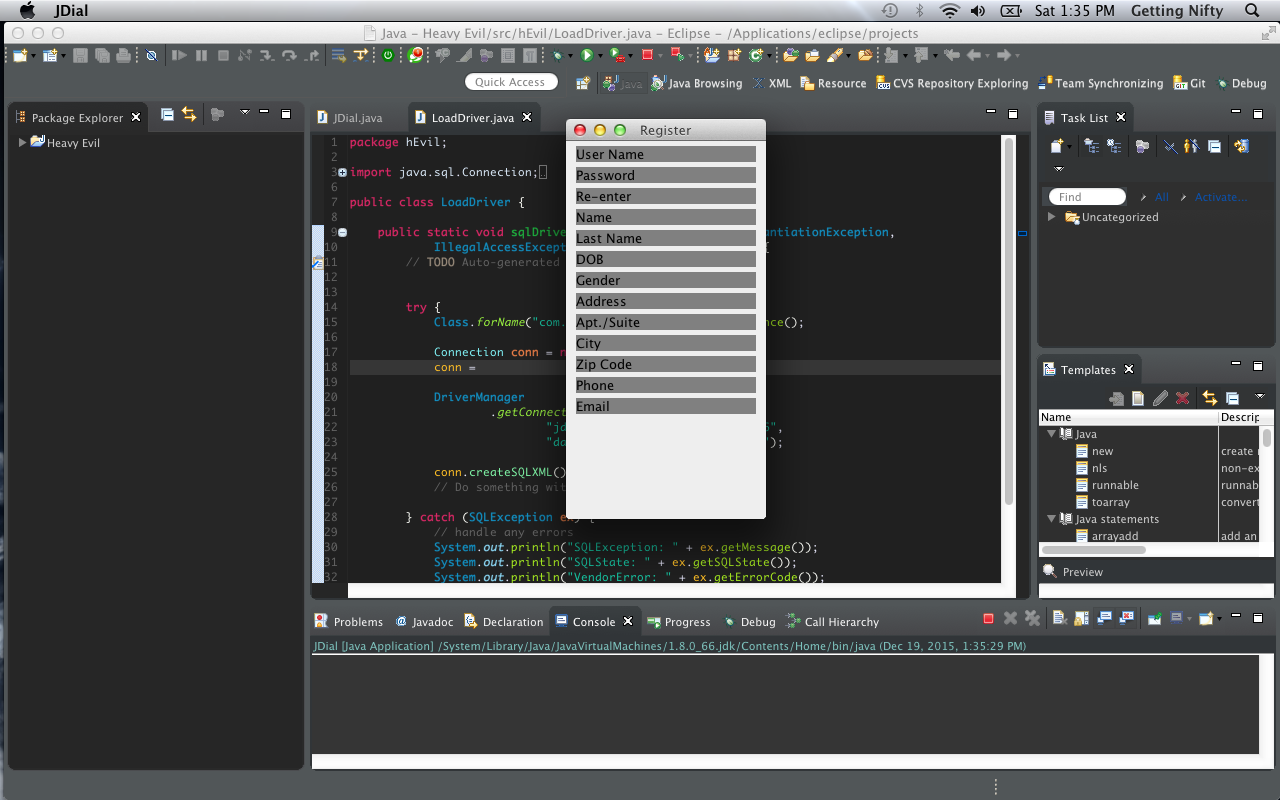Click Collapse All in Templates view
The height and width of the screenshot is (800, 1280).
(x=1232, y=398)
